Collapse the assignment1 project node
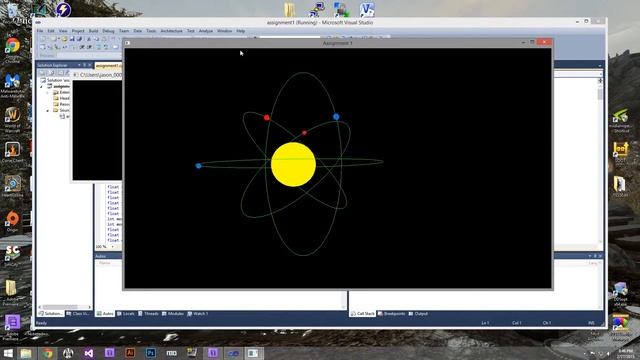The height and width of the screenshot is (360, 640). click(41, 87)
